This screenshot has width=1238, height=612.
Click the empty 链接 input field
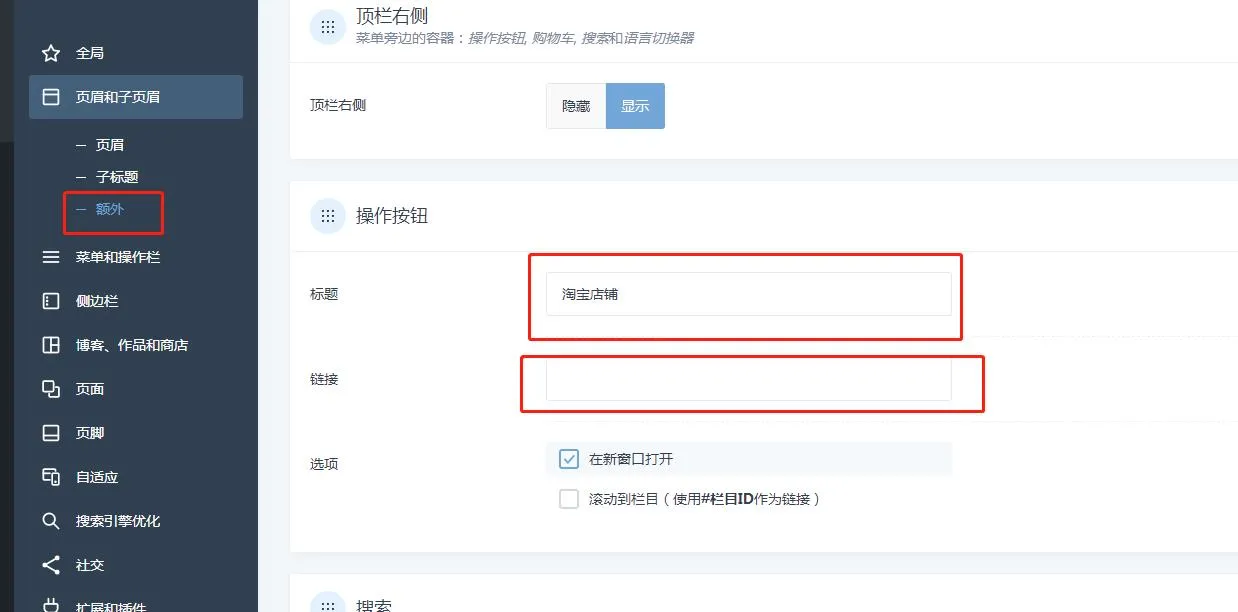(748, 379)
